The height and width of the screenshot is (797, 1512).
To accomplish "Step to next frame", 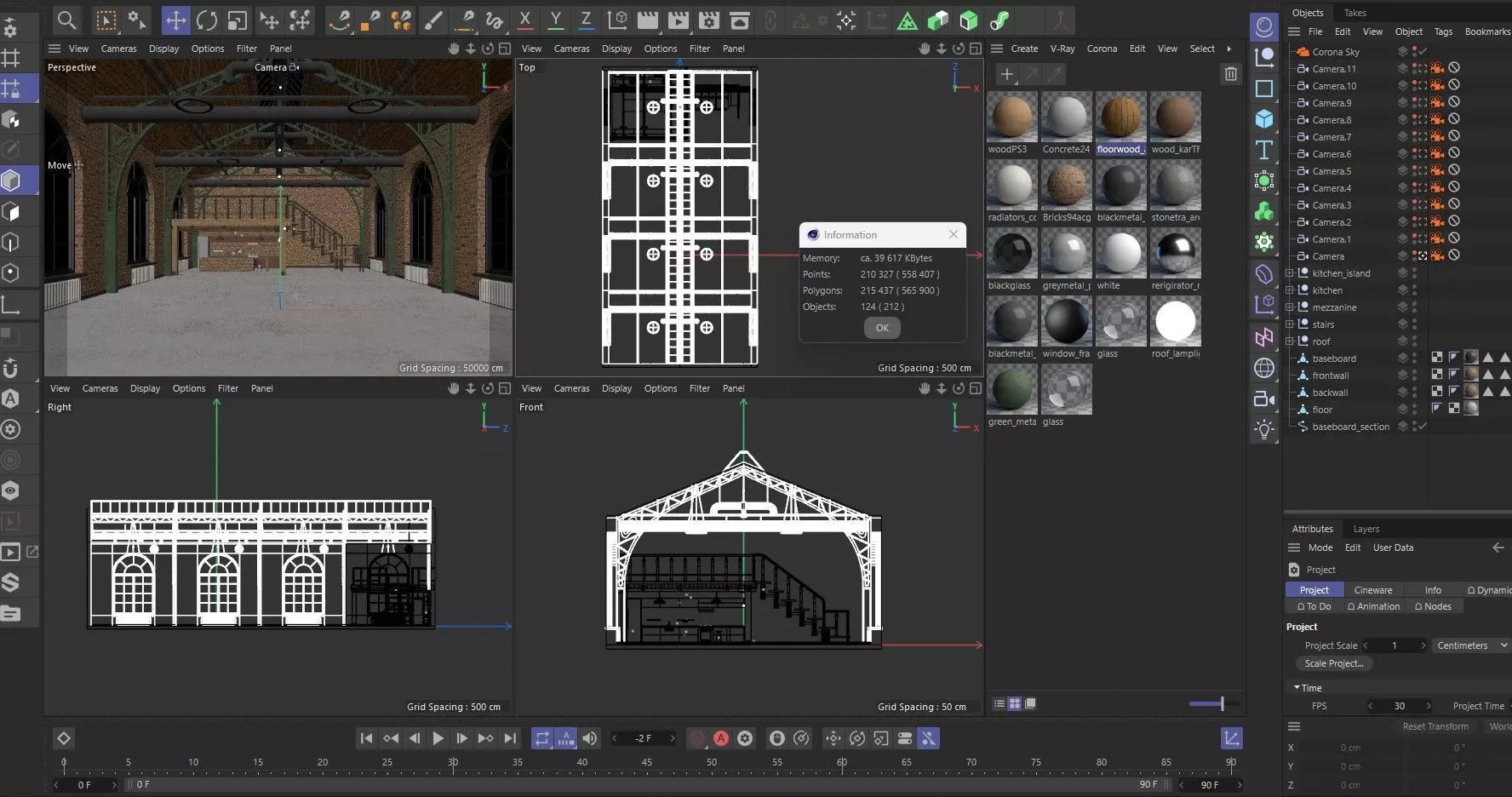I will (461, 738).
